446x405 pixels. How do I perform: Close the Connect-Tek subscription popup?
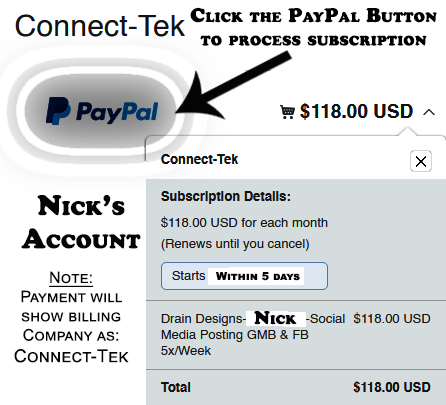pos(421,161)
